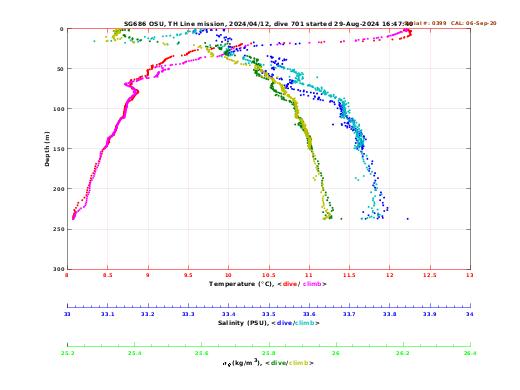Click the 10.5 temperature tick label
Viewport: 520px width, 390px height.
tap(269, 275)
